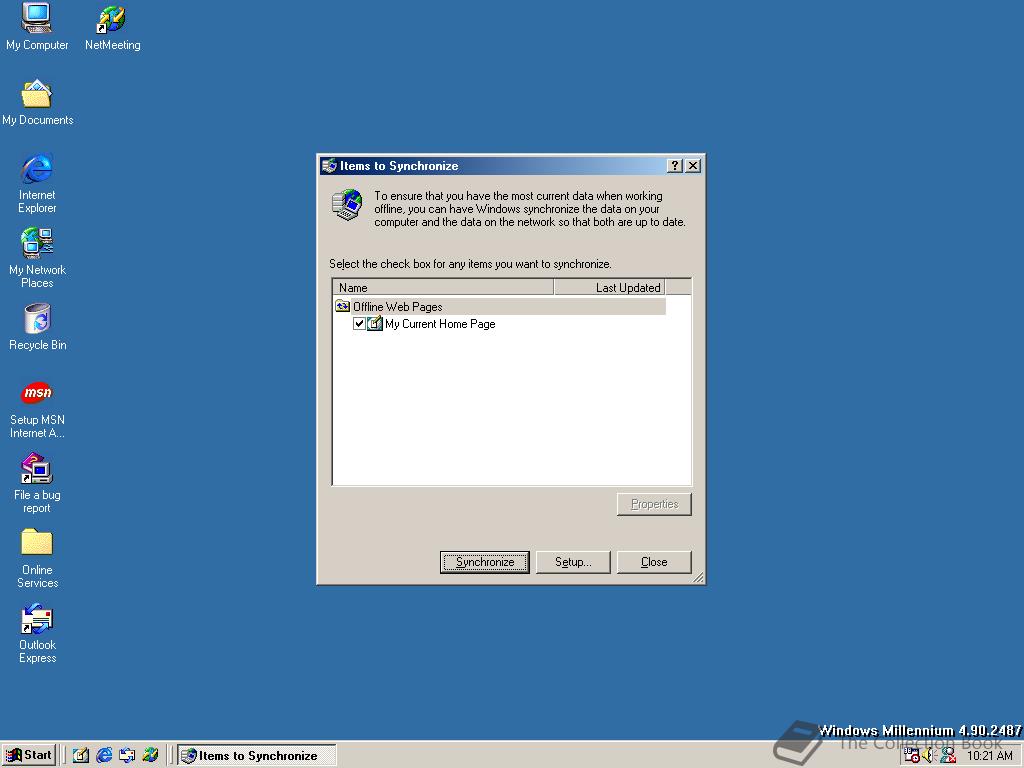Click the Show Desktop quick launch icon
This screenshot has height=768, width=1024.
[x=80, y=756]
